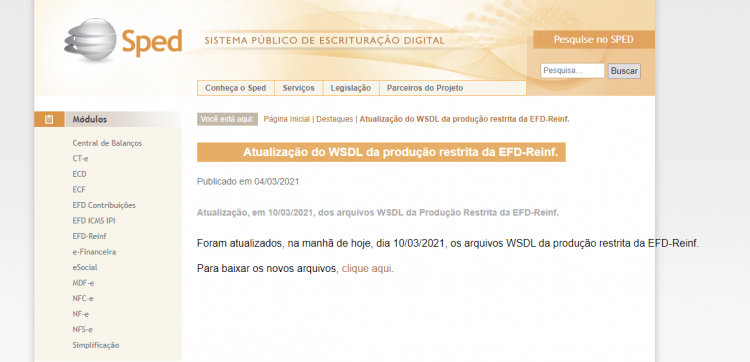Open the NF-e module
This screenshot has height=362, width=750.
pos(80,314)
